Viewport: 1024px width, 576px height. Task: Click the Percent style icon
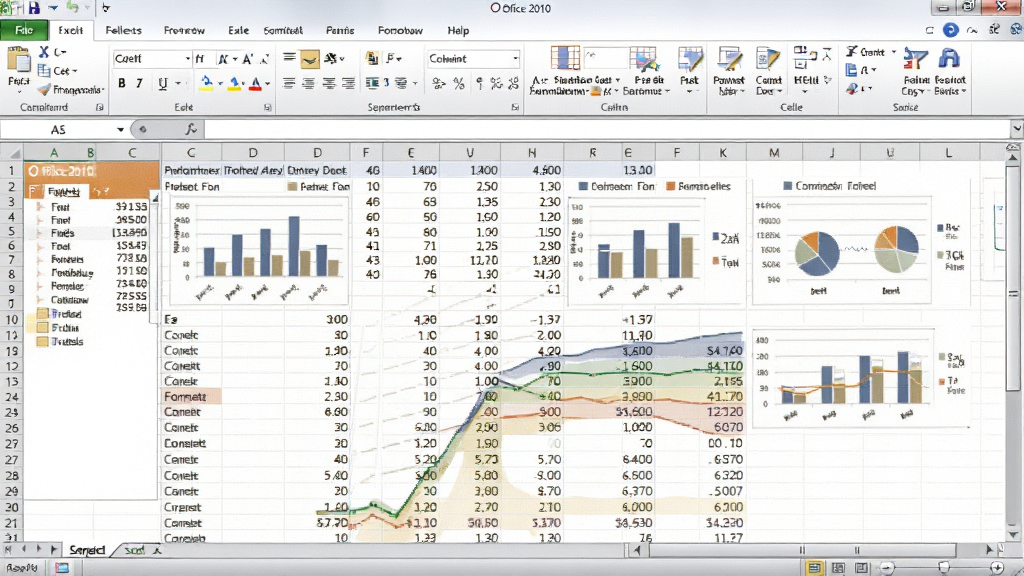click(459, 84)
